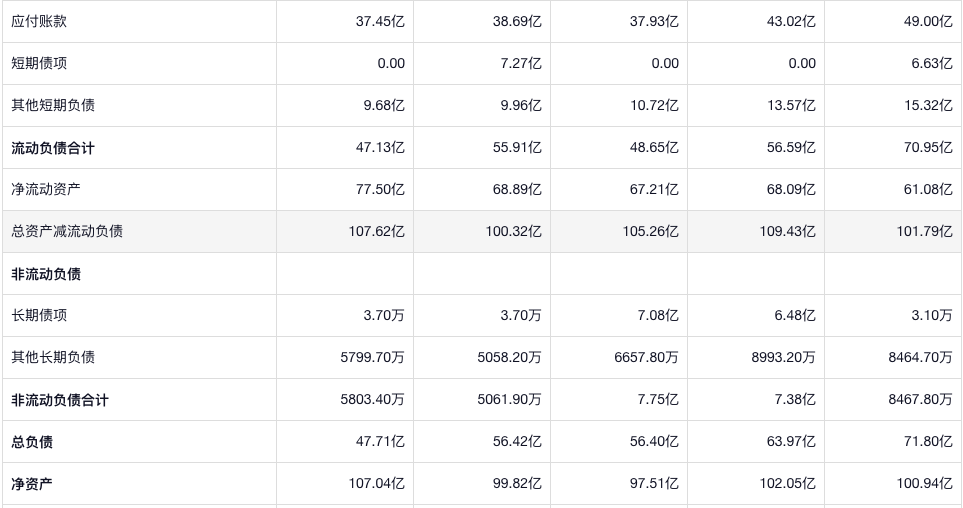963x508 pixels.
Task: Click the 7.08亿 long-term debt value
Action: (658, 315)
